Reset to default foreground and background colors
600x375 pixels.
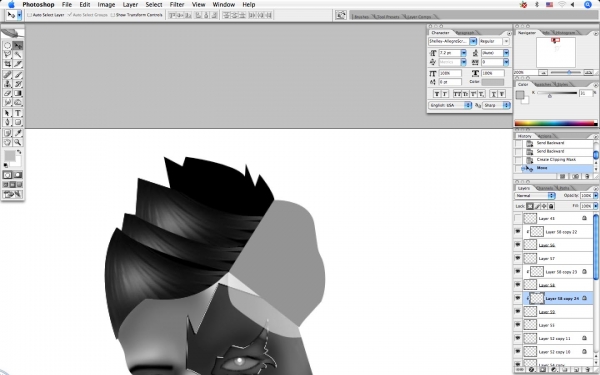tap(6, 165)
